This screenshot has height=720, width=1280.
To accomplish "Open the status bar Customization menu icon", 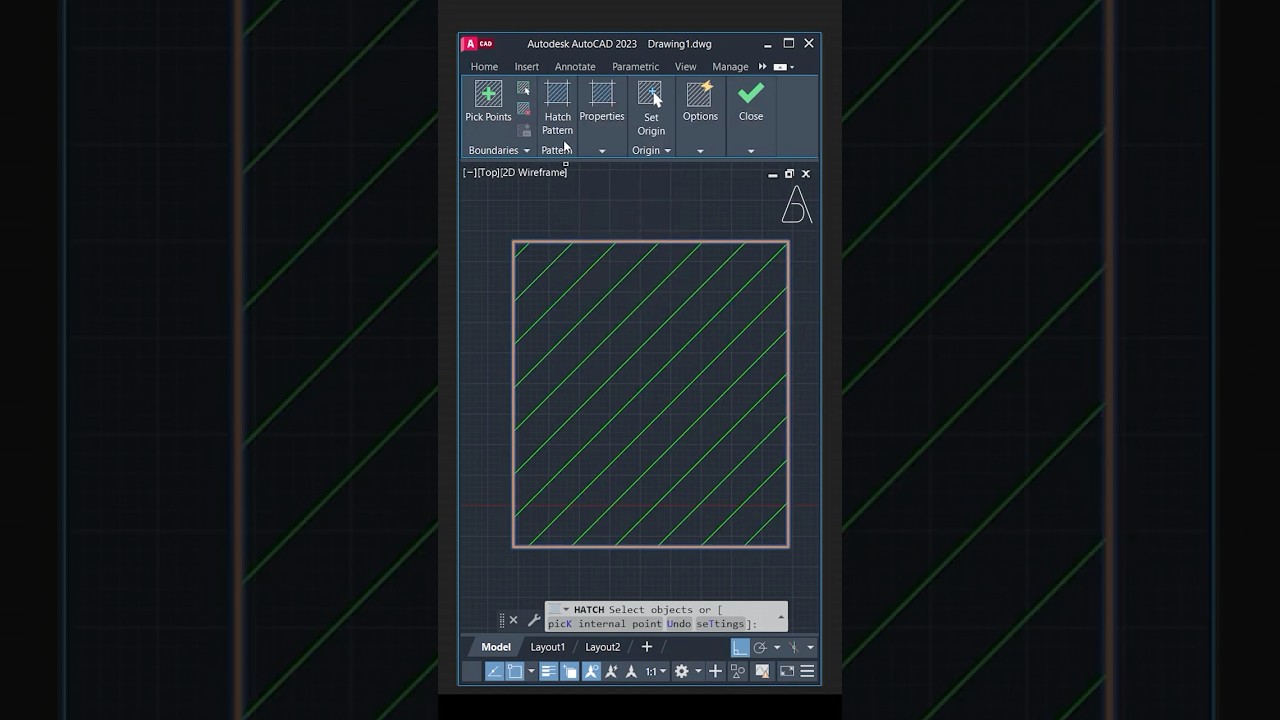I will [807, 671].
